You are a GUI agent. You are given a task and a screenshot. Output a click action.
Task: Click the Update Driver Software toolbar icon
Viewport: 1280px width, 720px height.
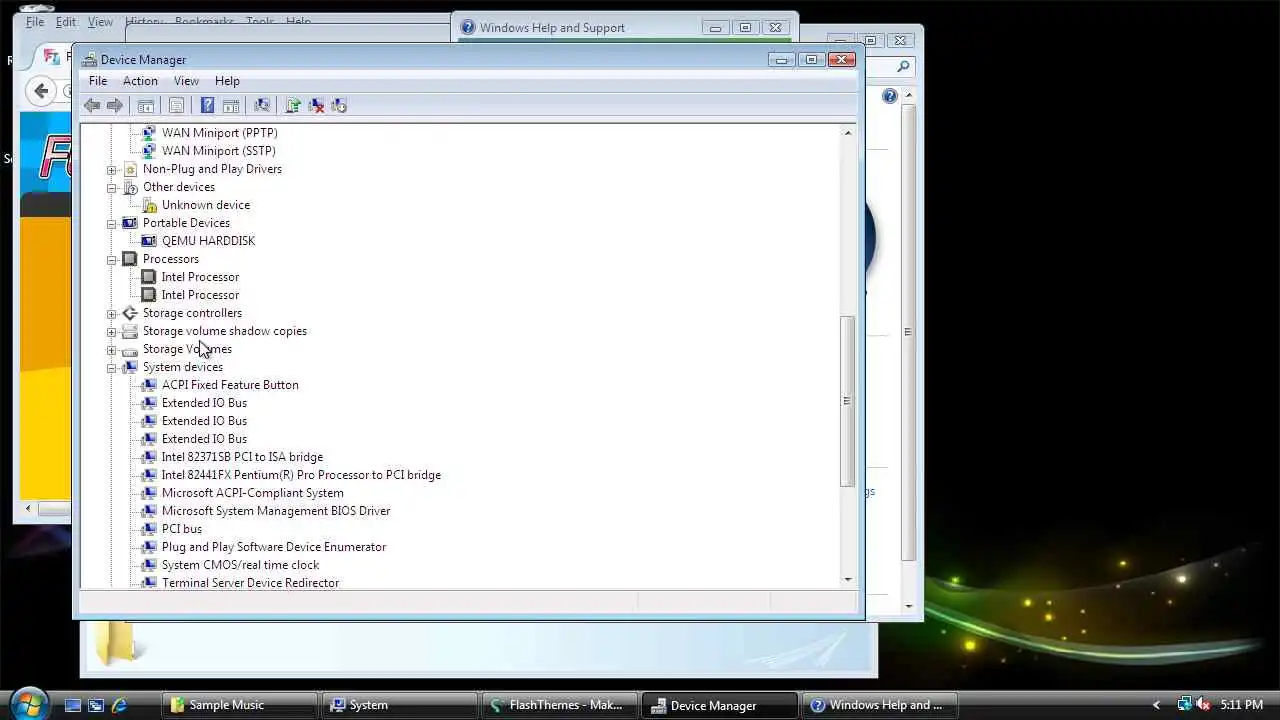(x=293, y=105)
